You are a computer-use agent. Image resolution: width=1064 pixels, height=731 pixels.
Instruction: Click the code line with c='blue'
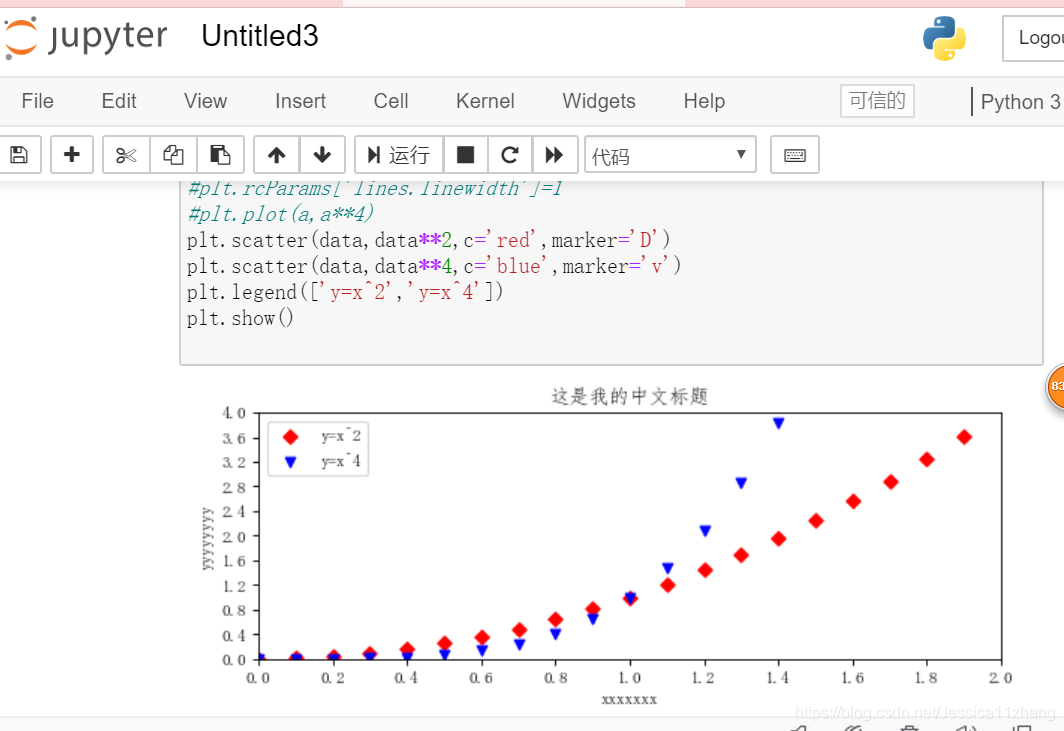pos(434,265)
